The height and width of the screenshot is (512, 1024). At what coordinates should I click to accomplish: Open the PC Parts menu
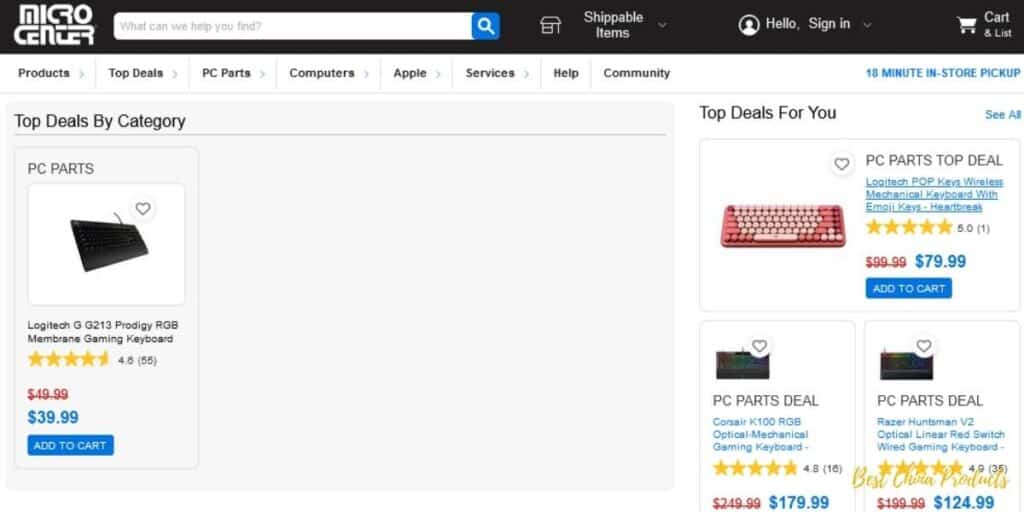[x=226, y=73]
